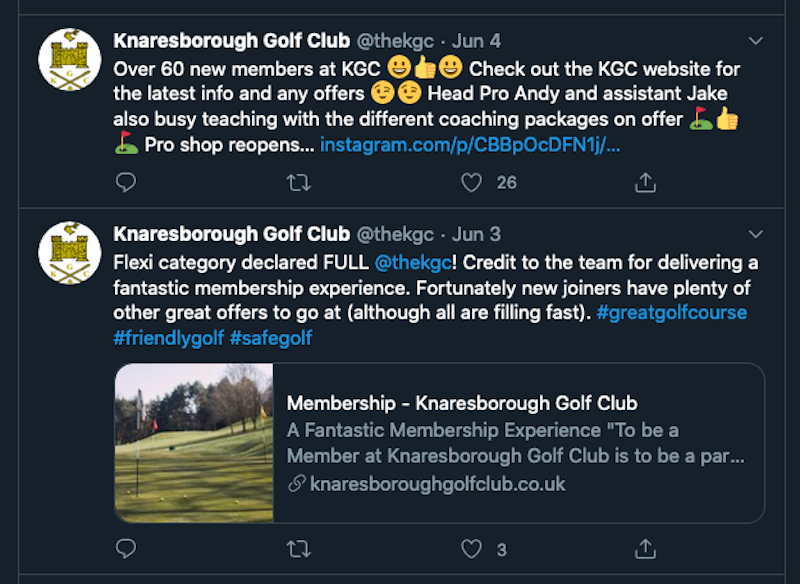
Task: Open the golf course preview image
Action: 194,443
